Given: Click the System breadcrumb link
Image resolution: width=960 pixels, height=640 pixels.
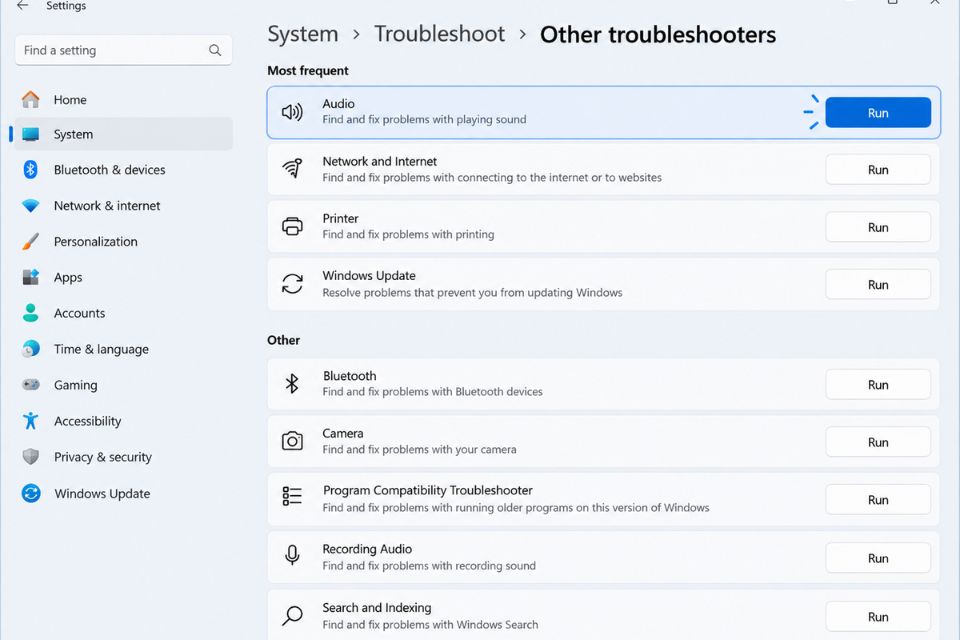Looking at the screenshot, I should coord(302,34).
